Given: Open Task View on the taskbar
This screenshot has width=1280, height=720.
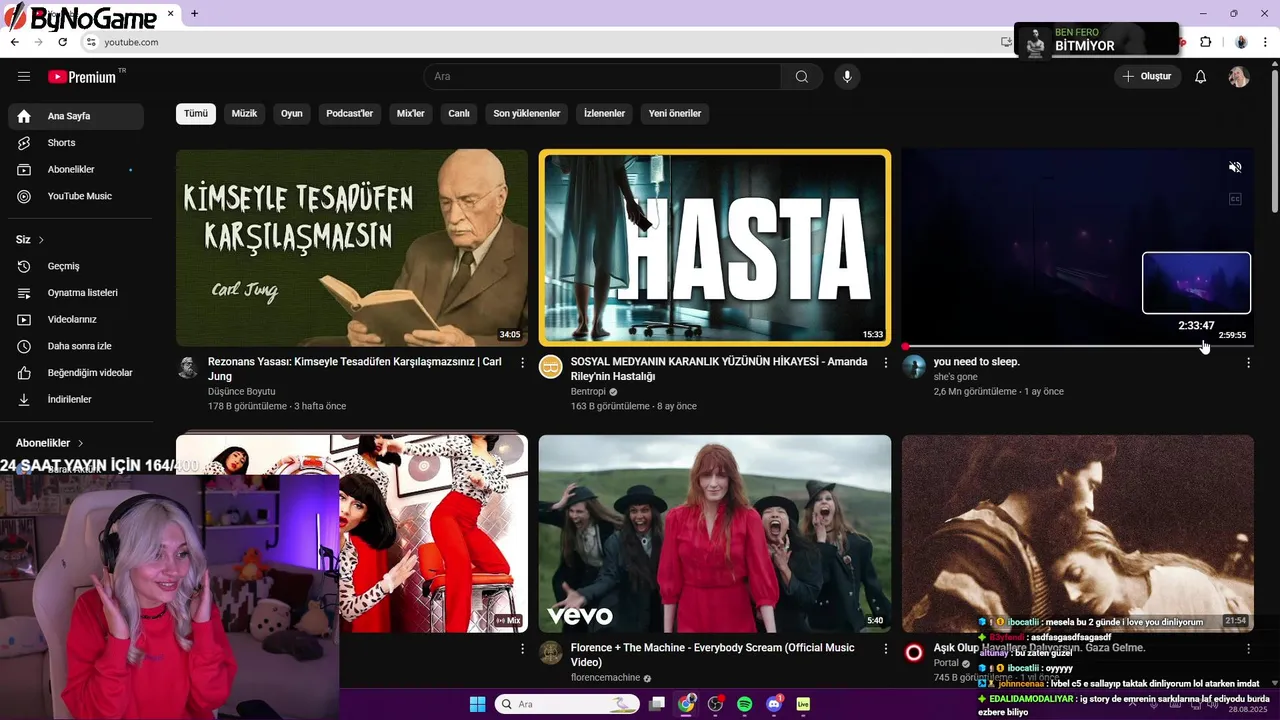Looking at the screenshot, I should (657, 704).
